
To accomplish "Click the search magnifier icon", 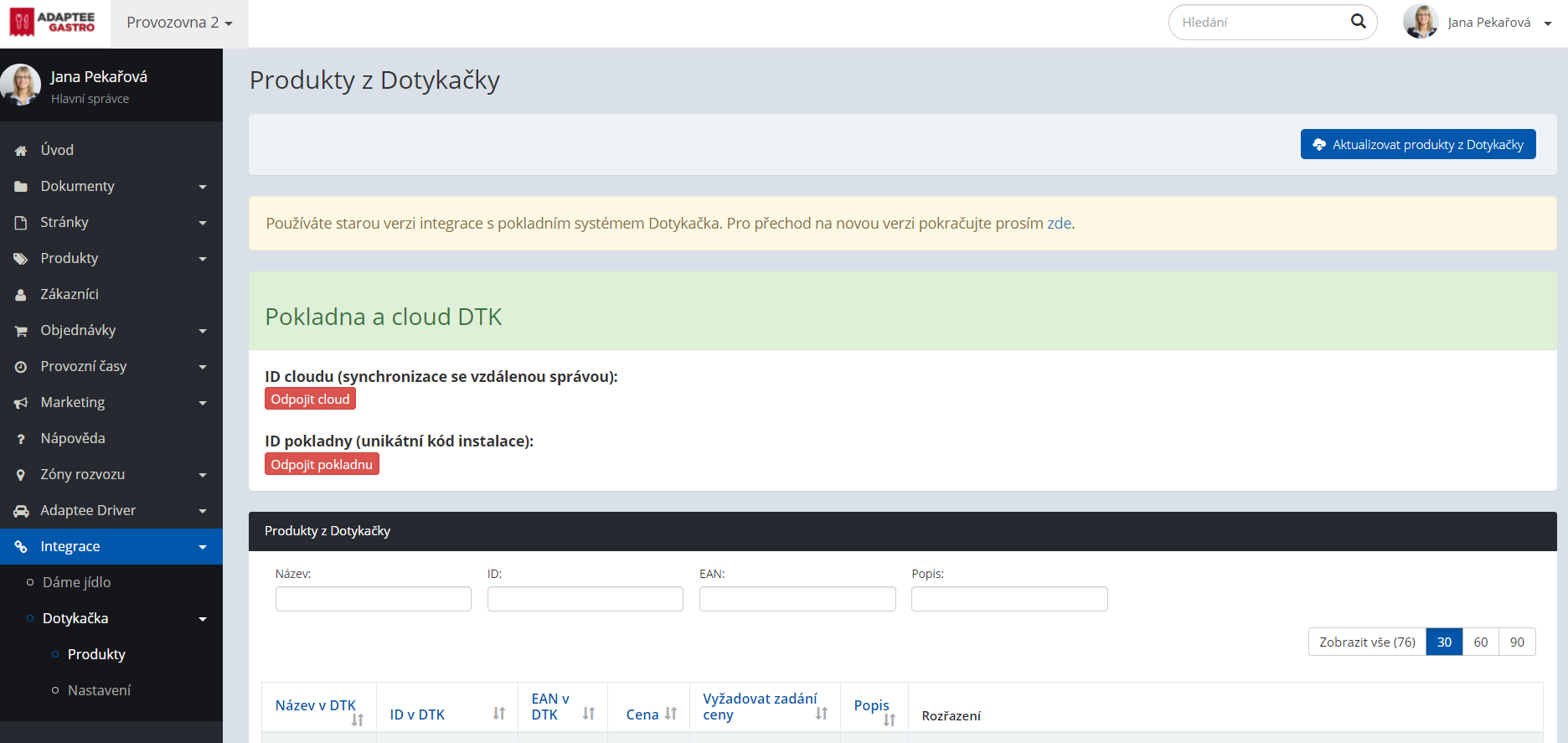I will click(1358, 22).
